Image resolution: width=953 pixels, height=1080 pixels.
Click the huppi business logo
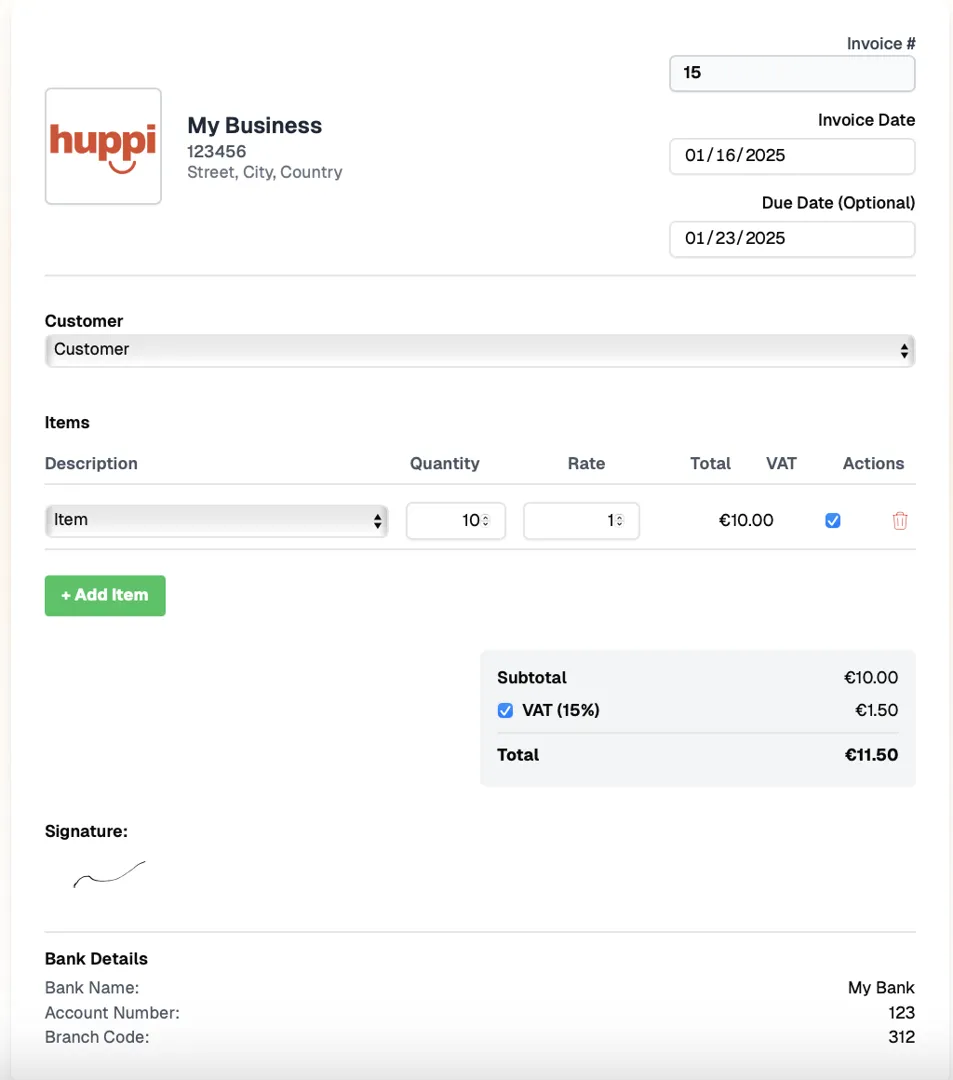tap(103, 146)
